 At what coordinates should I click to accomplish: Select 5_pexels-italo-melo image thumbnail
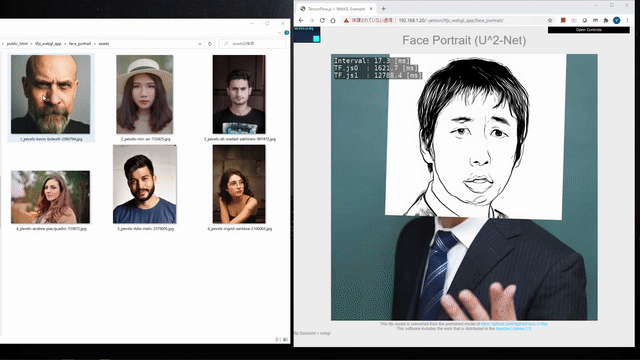144,184
